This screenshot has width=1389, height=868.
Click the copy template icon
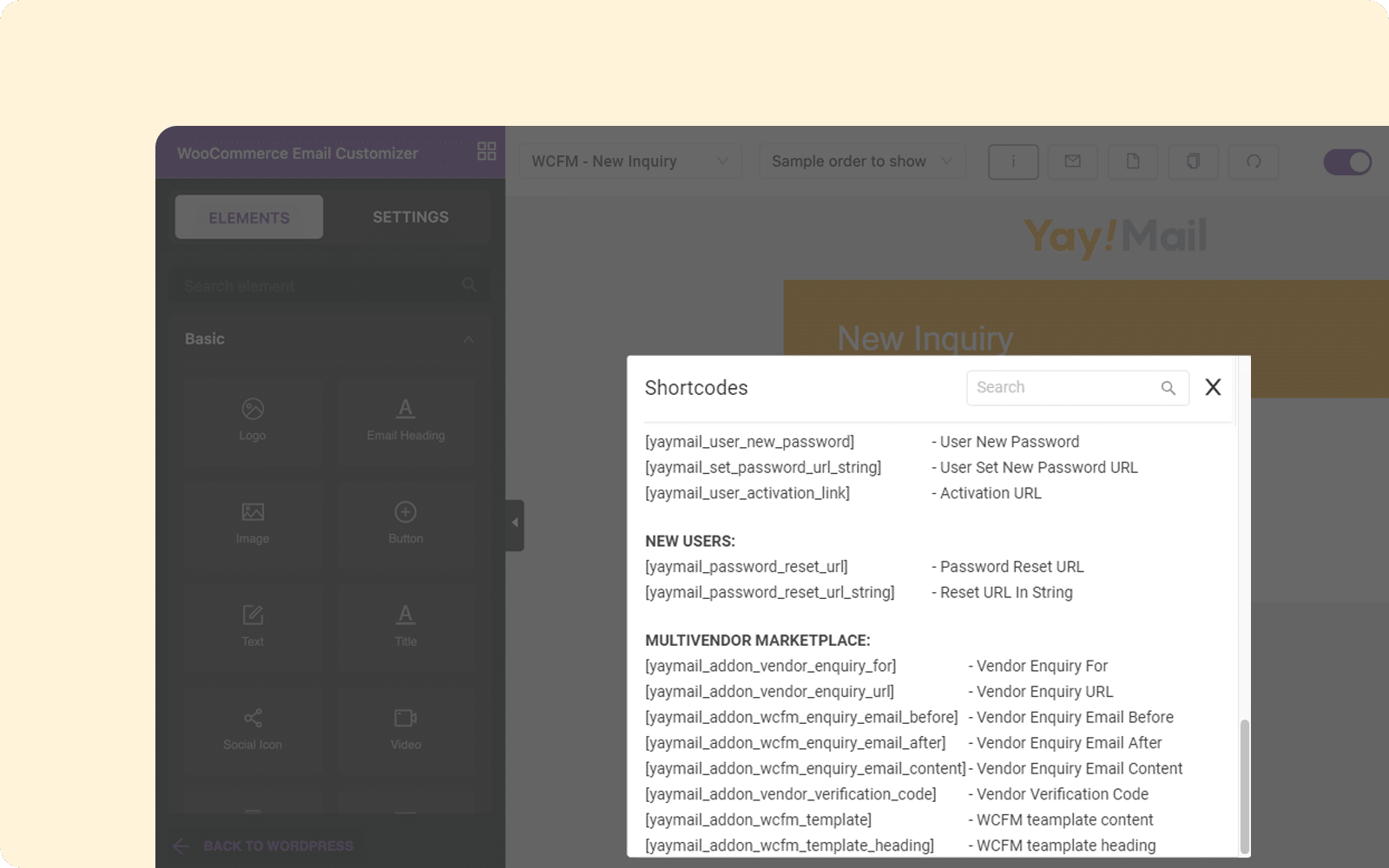[x=1194, y=161]
